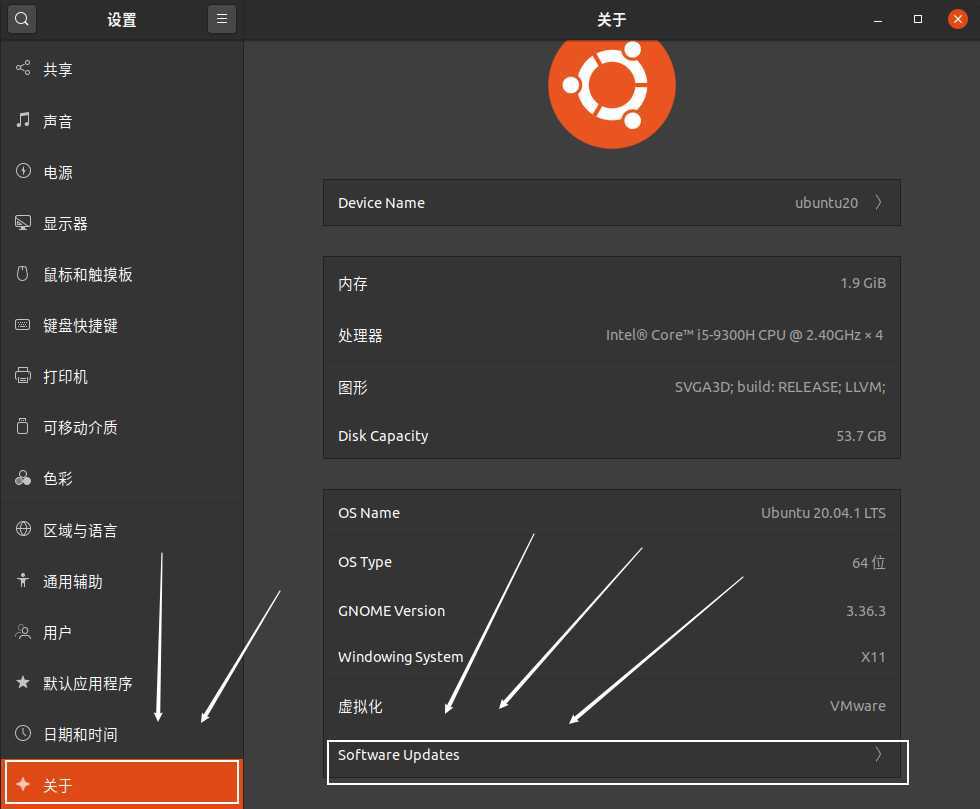This screenshot has width=980, height=809.
Task: Click the Windowing System value X11
Action: [873, 657]
